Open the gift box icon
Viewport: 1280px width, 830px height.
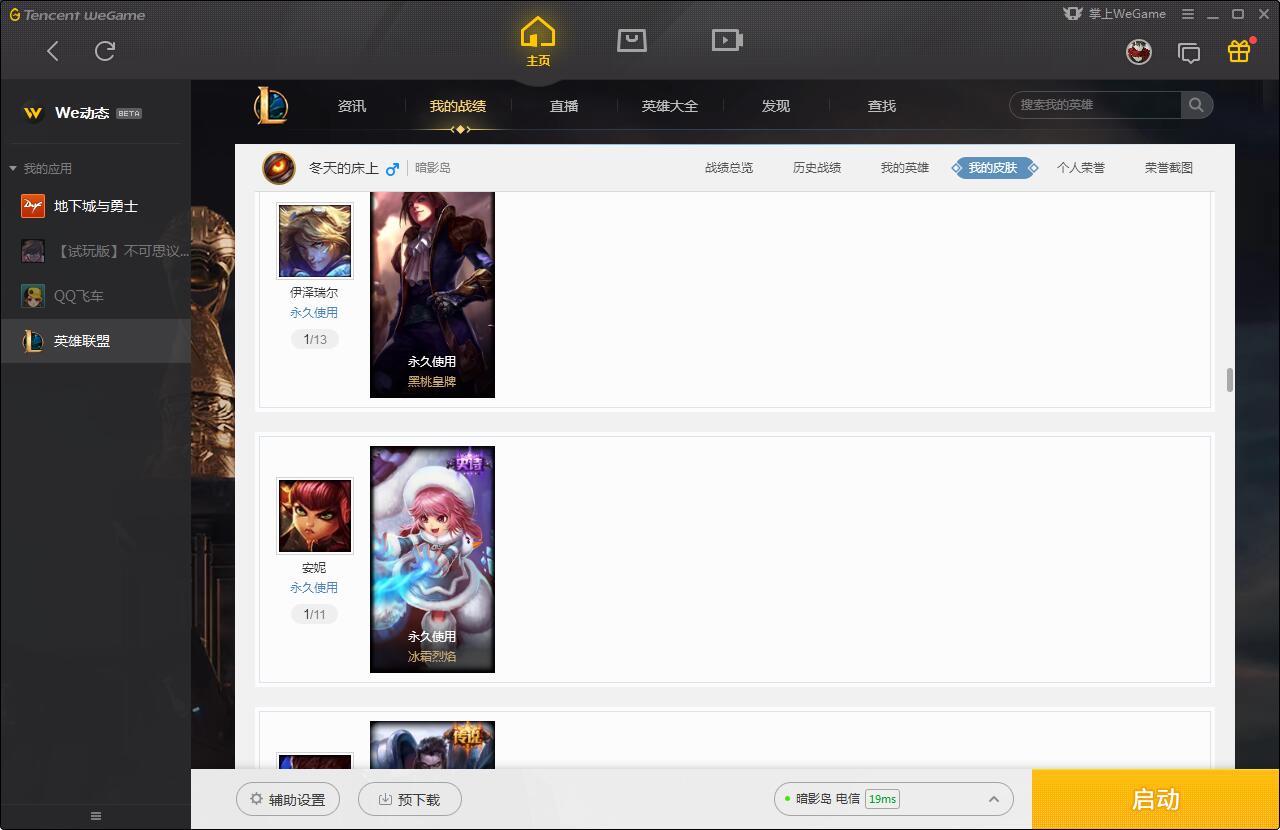(x=1239, y=51)
